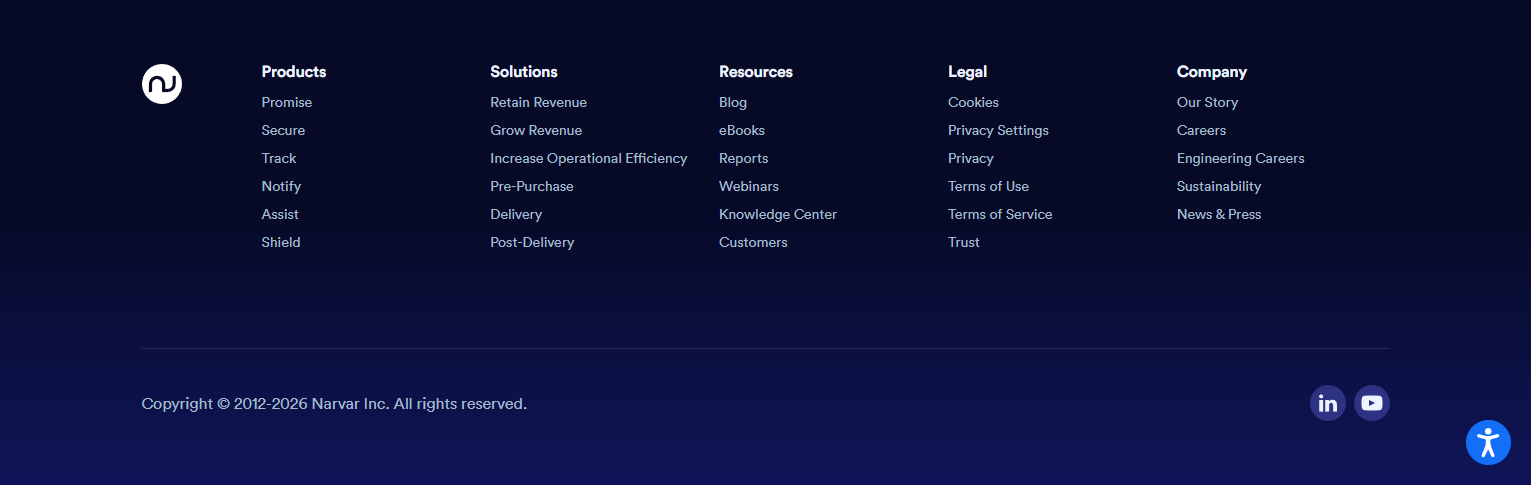The image size is (1531, 485).
Task: Open the Blog resource link
Action: click(x=733, y=102)
